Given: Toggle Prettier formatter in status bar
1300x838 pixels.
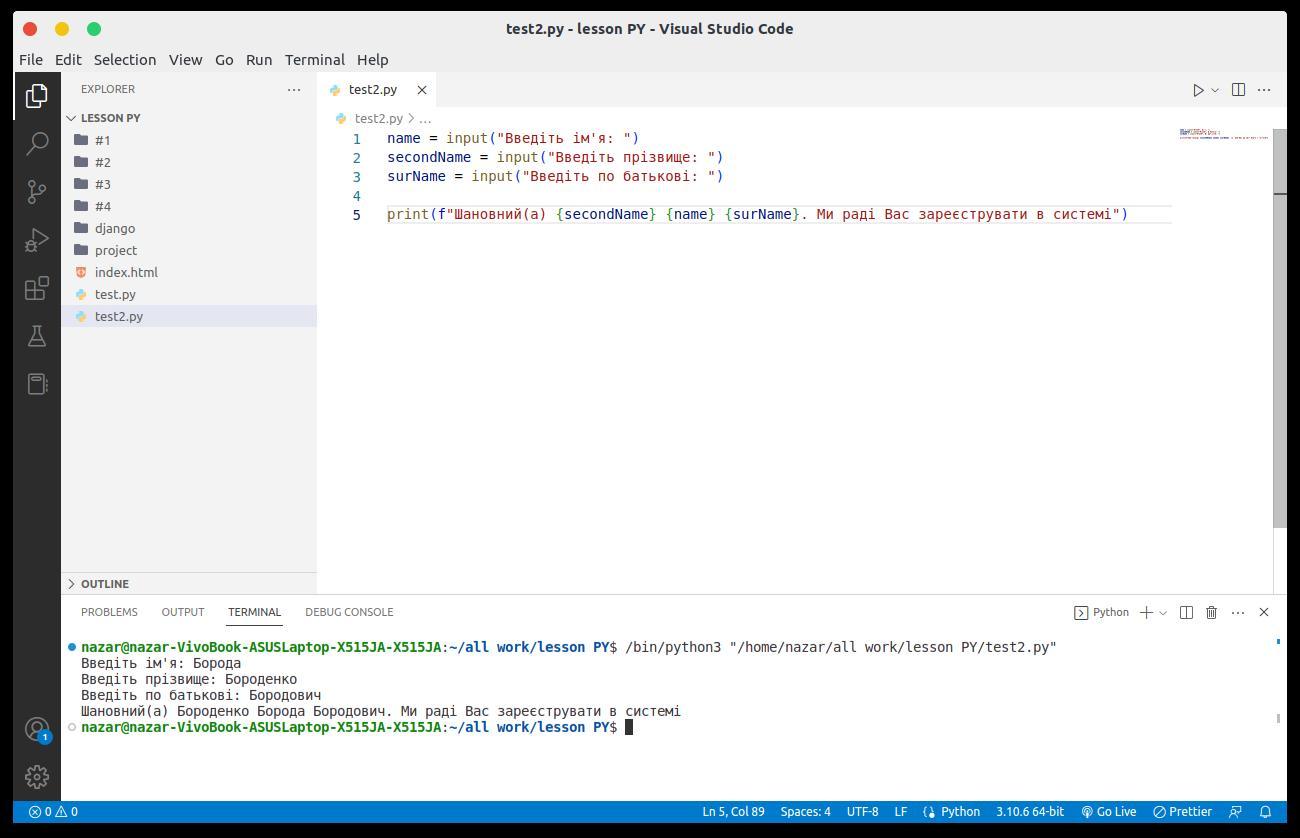Looking at the screenshot, I should pos(1182,812).
